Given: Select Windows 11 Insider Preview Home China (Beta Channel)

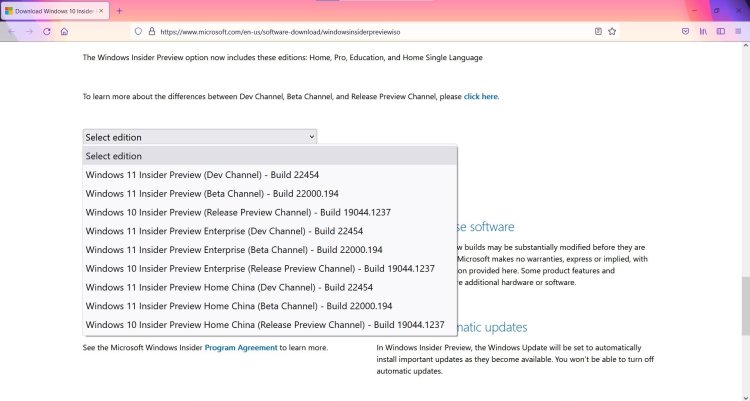Looking at the screenshot, I should [x=270, y=306].
